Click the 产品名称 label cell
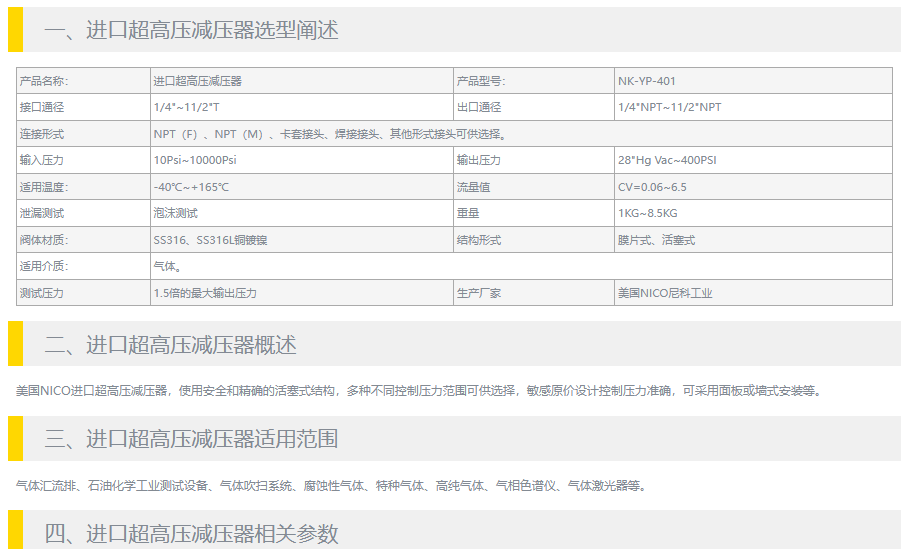 (x=44, y=81)
